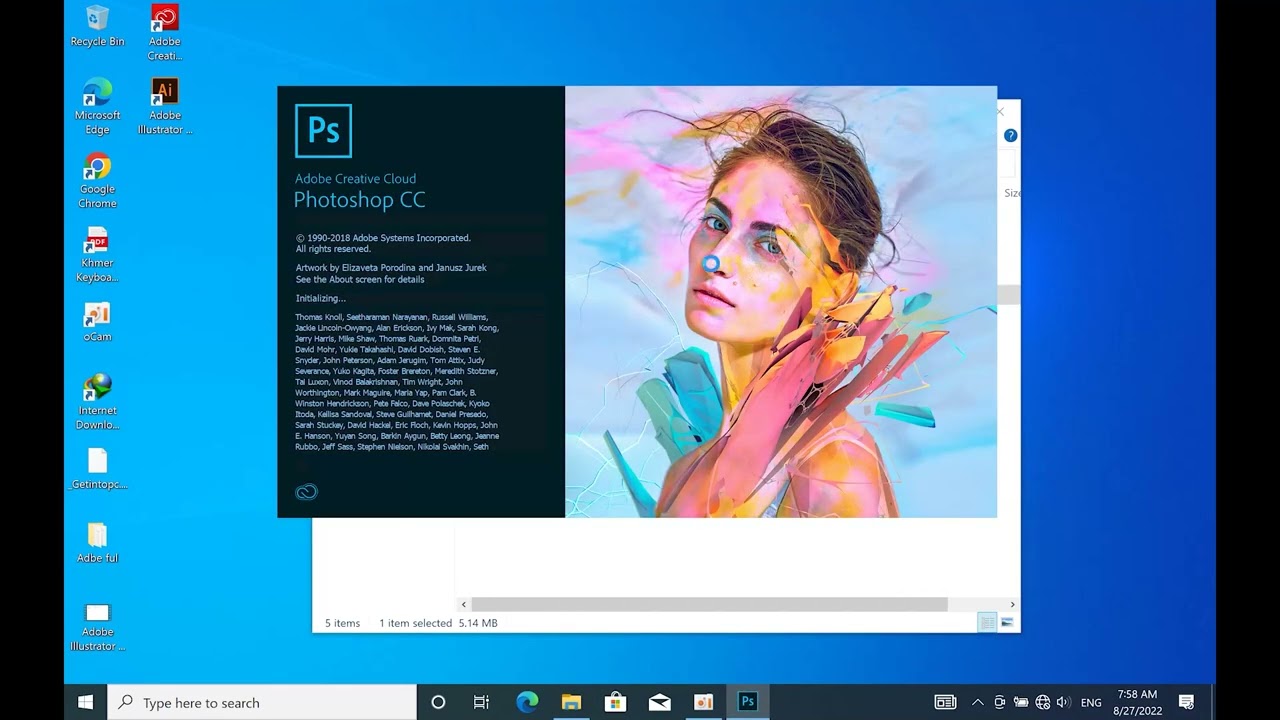
Task: Select the Microsoft Edge desktop shortcut
Action: pyautogui.click(x=97, y=106)
